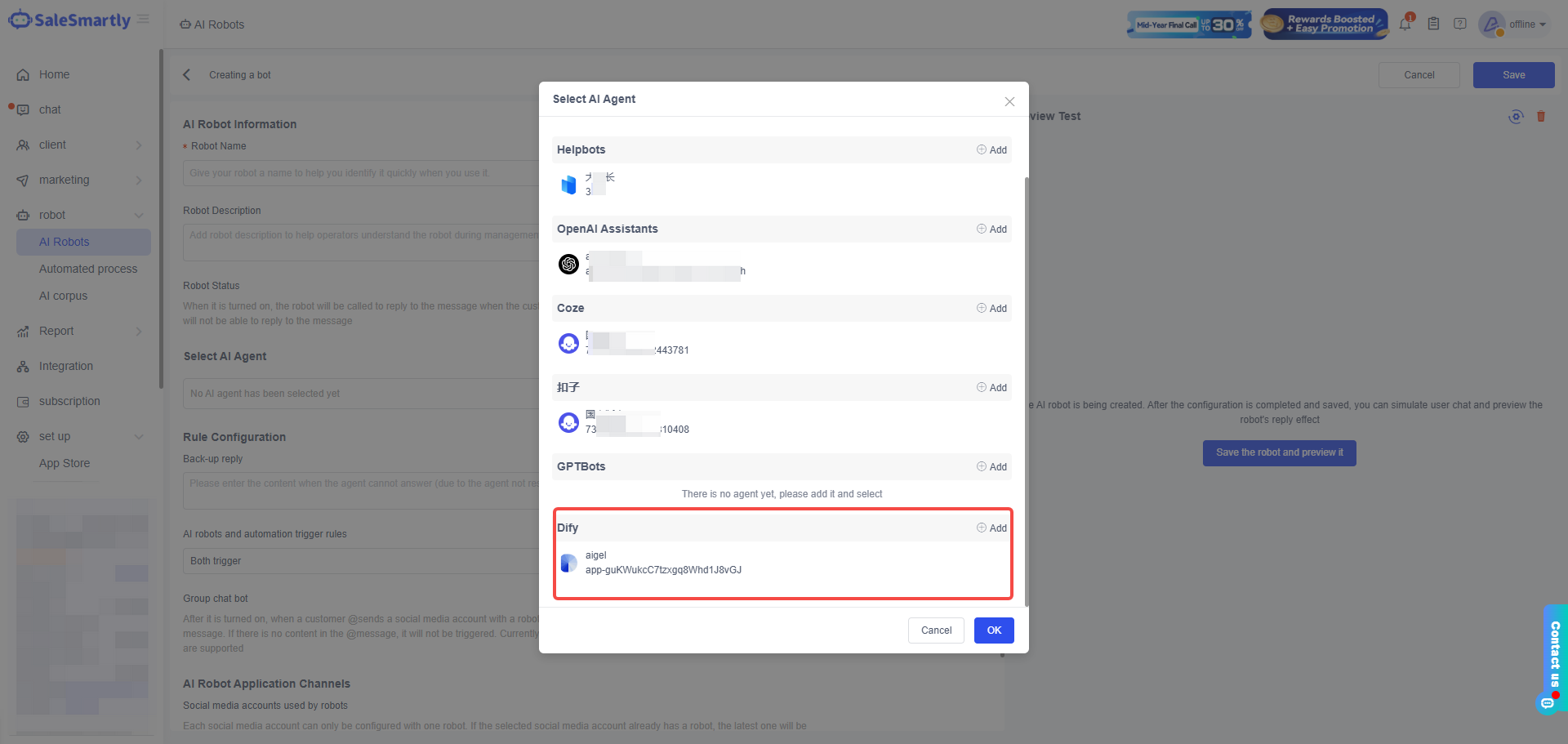Add a Helpbots agent
Image resolution: width=1568 pixels, height=744 pixels.
tap(991, 150)
